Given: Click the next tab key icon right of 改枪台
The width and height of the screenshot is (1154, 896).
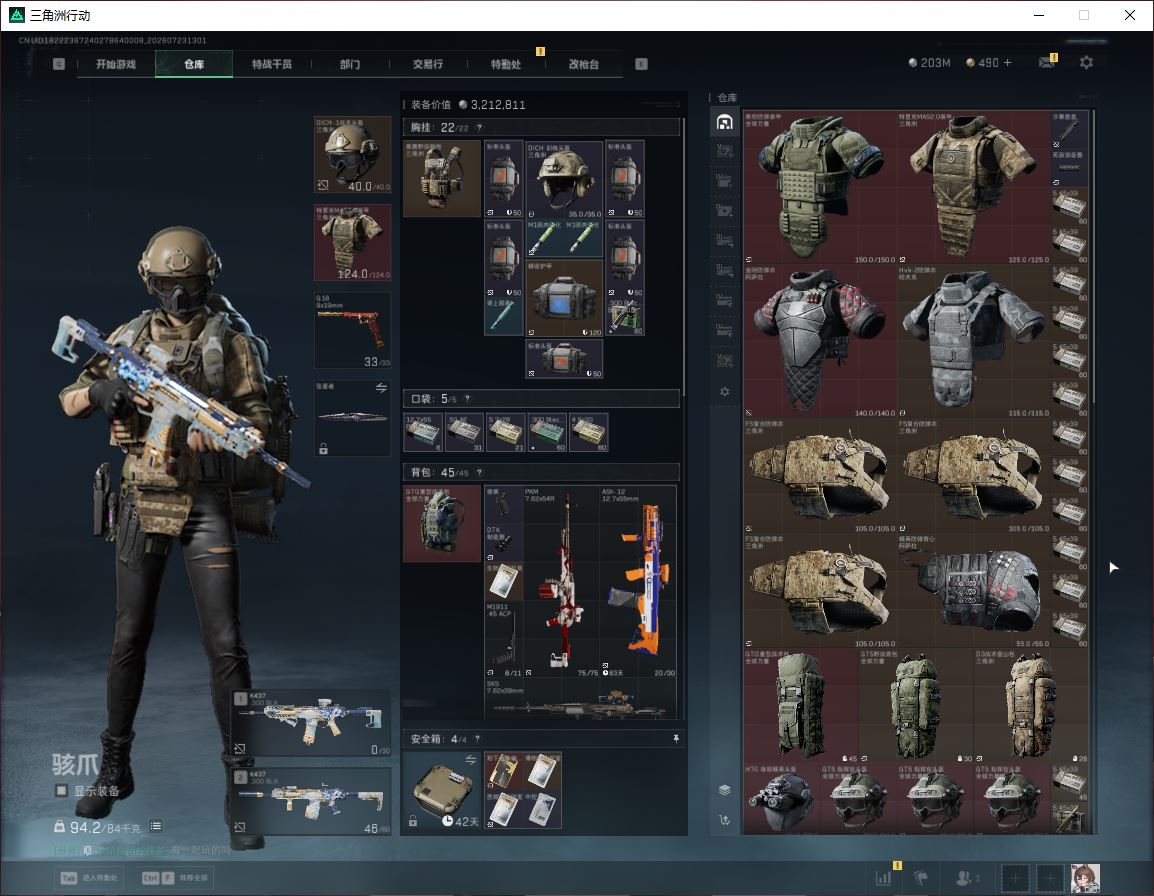Looking at the screenshot, I should (x=641, y=64).
